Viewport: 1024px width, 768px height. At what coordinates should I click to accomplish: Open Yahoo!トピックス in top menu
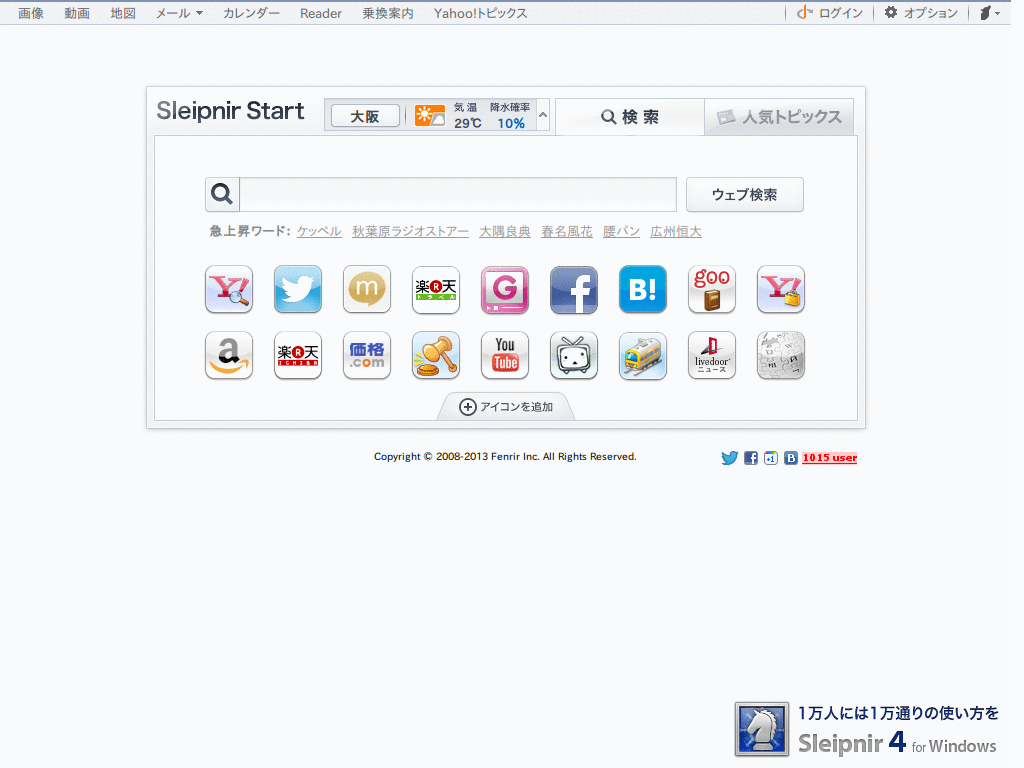(x=481, y=13)
